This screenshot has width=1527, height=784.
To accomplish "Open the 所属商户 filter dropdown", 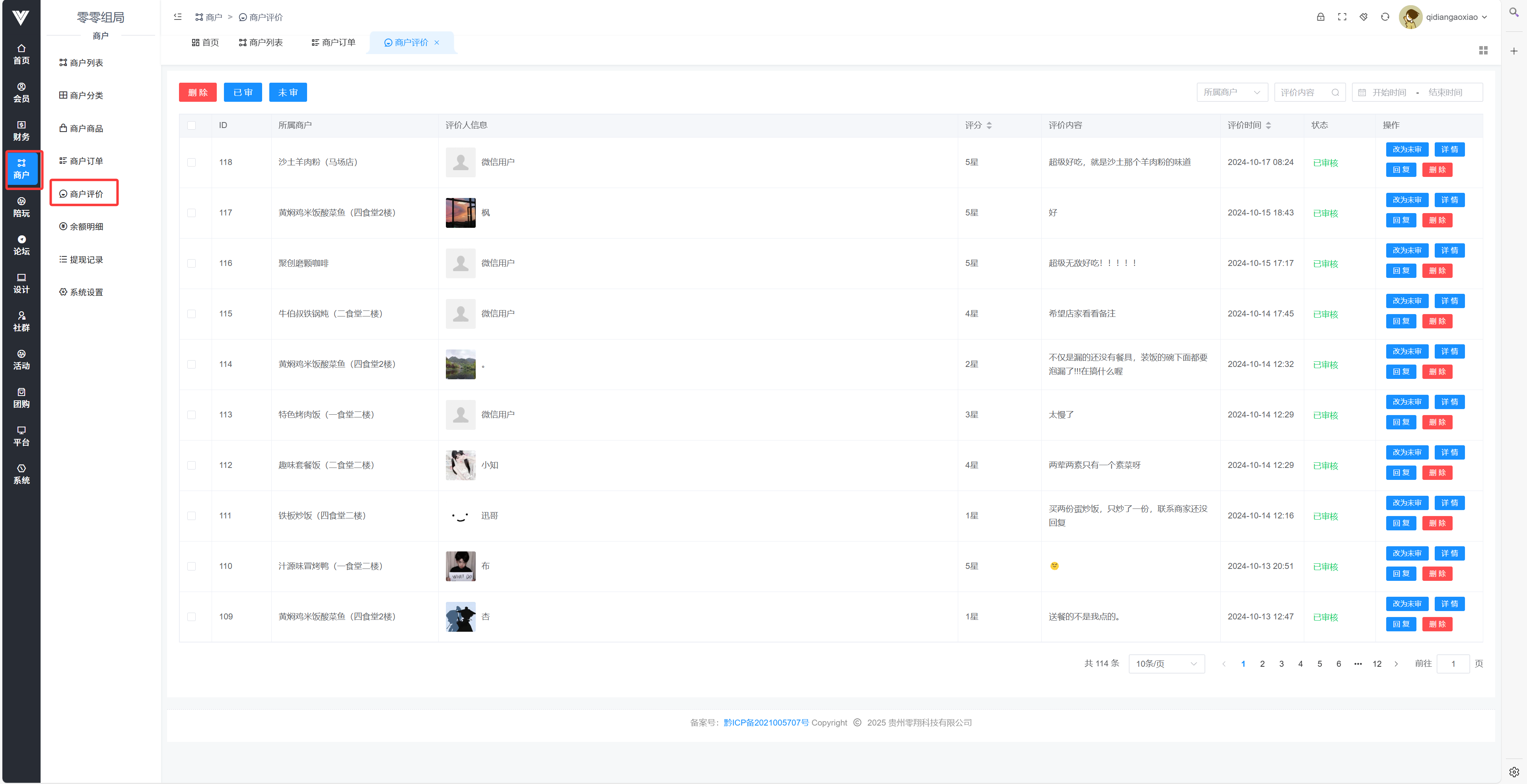I will [x=1232, y=93].
